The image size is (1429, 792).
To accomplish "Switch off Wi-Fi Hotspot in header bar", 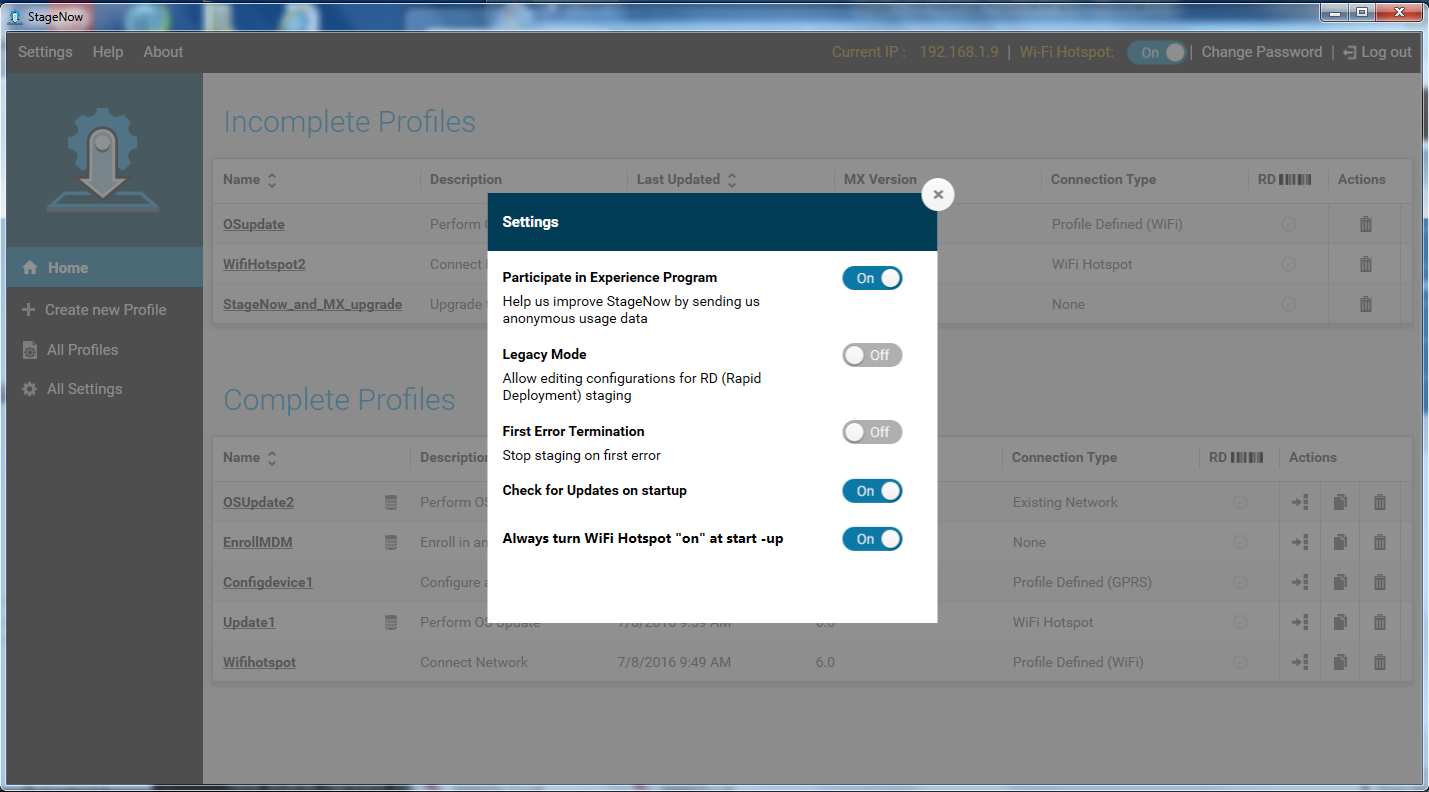I will tap(1156, 52).
